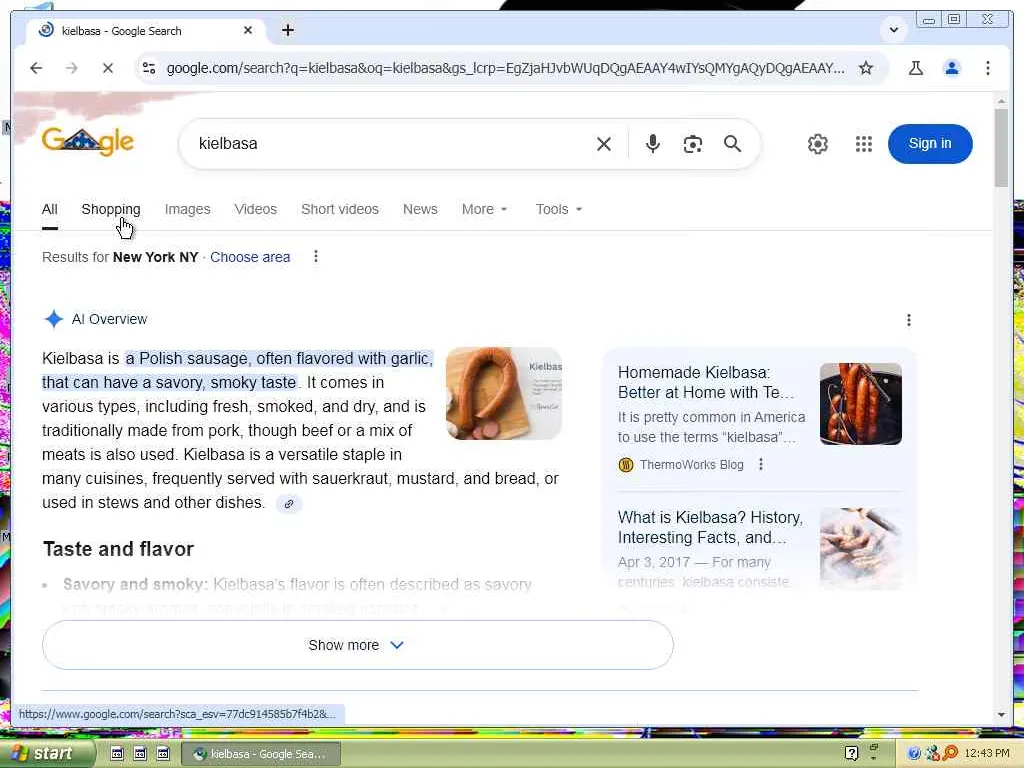Click the page vertical scrollbar thumb
Screen dimensions: 1024x768
pos(1001,148)
